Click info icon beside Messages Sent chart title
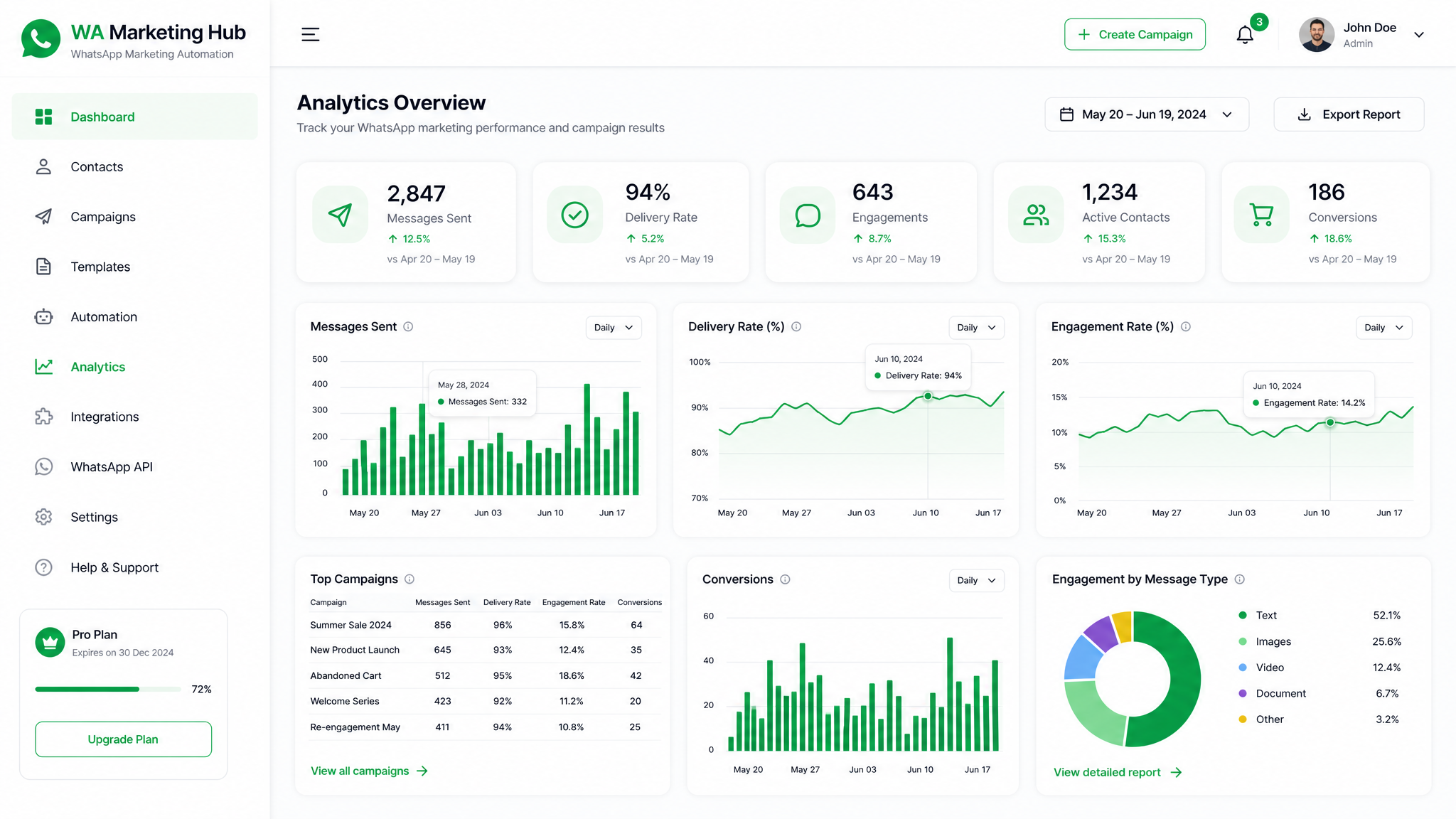Screen dimensions: 1456x819 [408, 326]
